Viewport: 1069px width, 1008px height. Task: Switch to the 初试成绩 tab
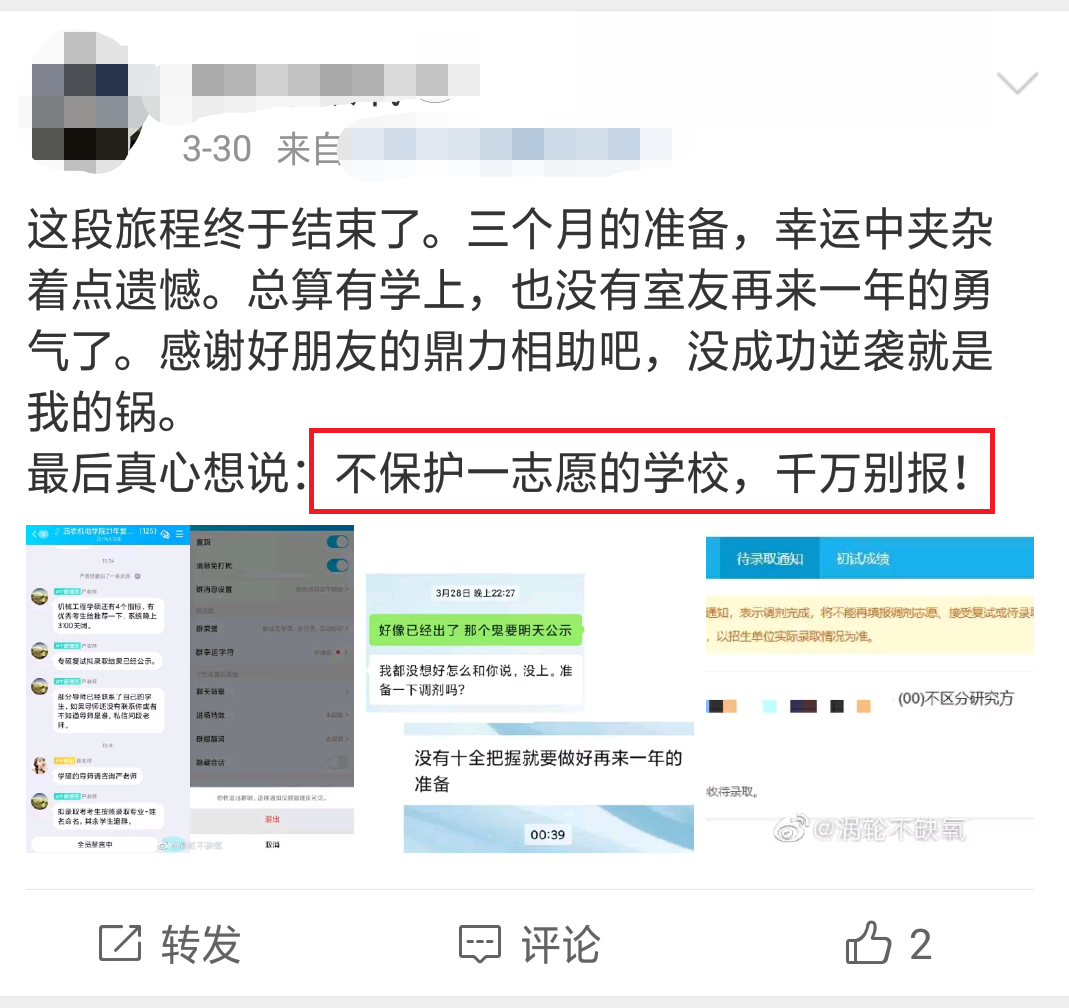coord(862,559)
